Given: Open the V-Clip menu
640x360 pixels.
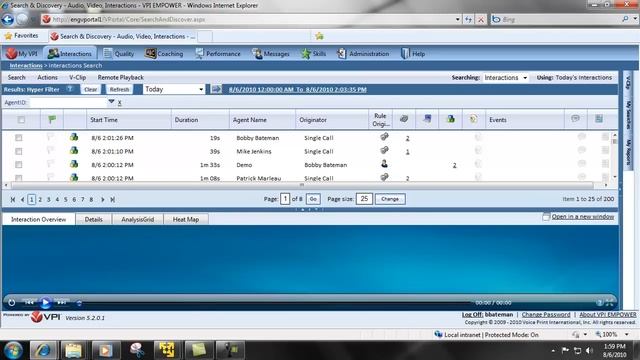Looking at the screenshot, I should [x=78, y=77].
